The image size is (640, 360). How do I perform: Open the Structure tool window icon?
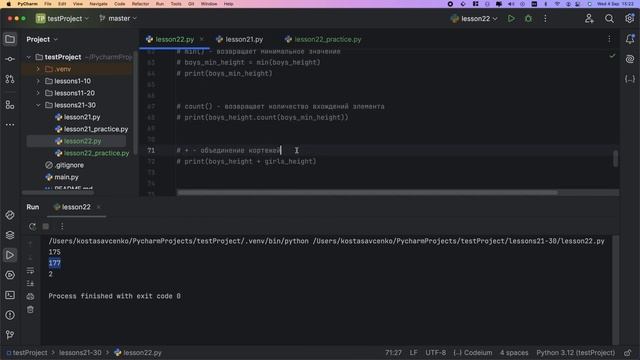pyautogui.click(x=10, y=105)
